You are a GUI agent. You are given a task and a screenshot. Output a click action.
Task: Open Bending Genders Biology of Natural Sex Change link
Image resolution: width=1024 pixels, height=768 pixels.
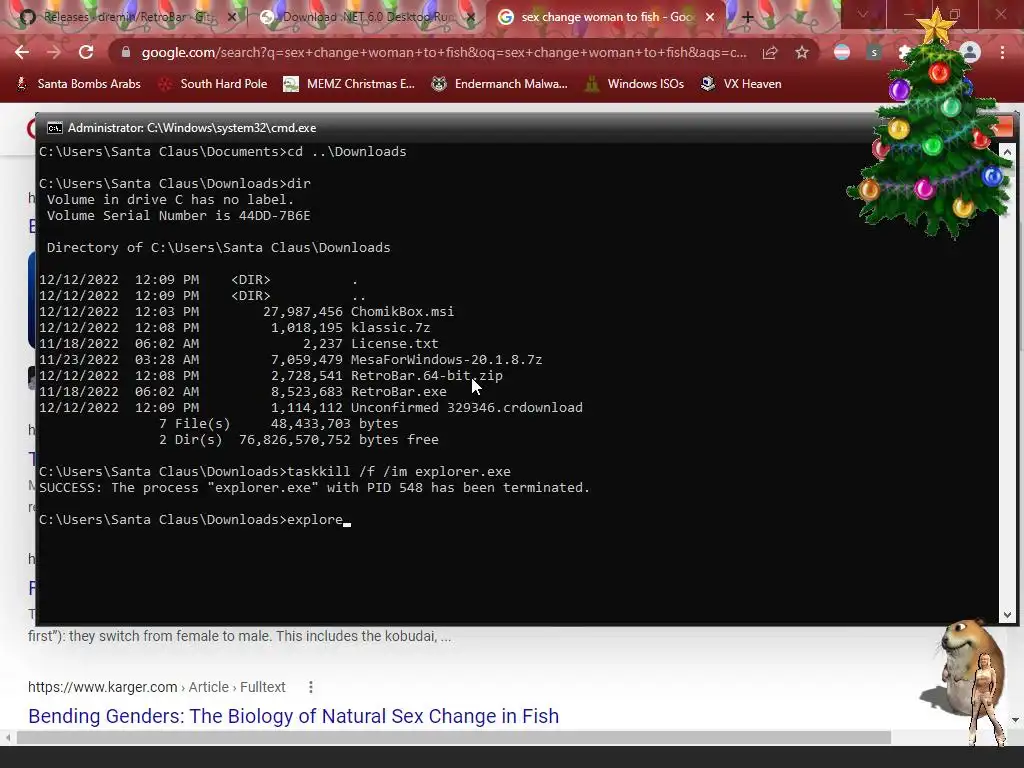pyautogui.click(x=293, y=716)
